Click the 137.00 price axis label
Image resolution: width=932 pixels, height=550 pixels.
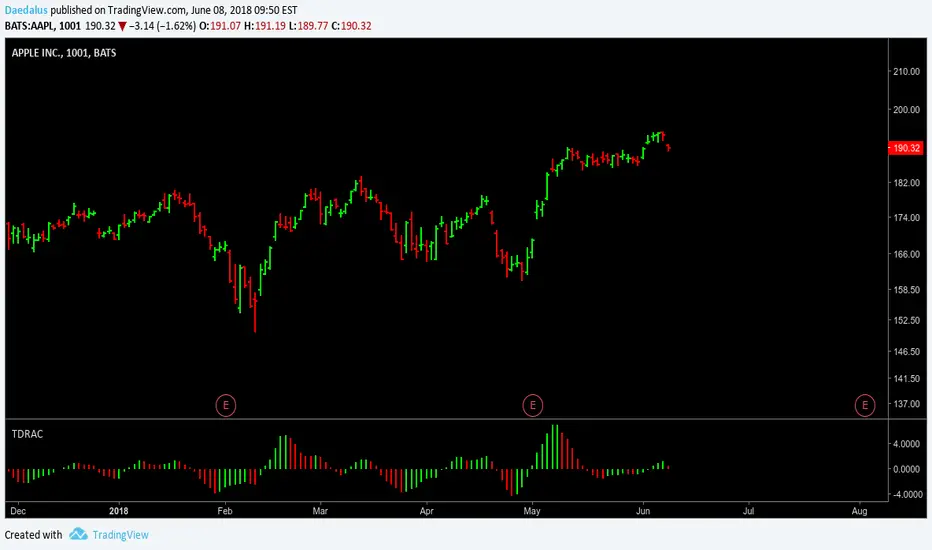(x=906, y=404)
